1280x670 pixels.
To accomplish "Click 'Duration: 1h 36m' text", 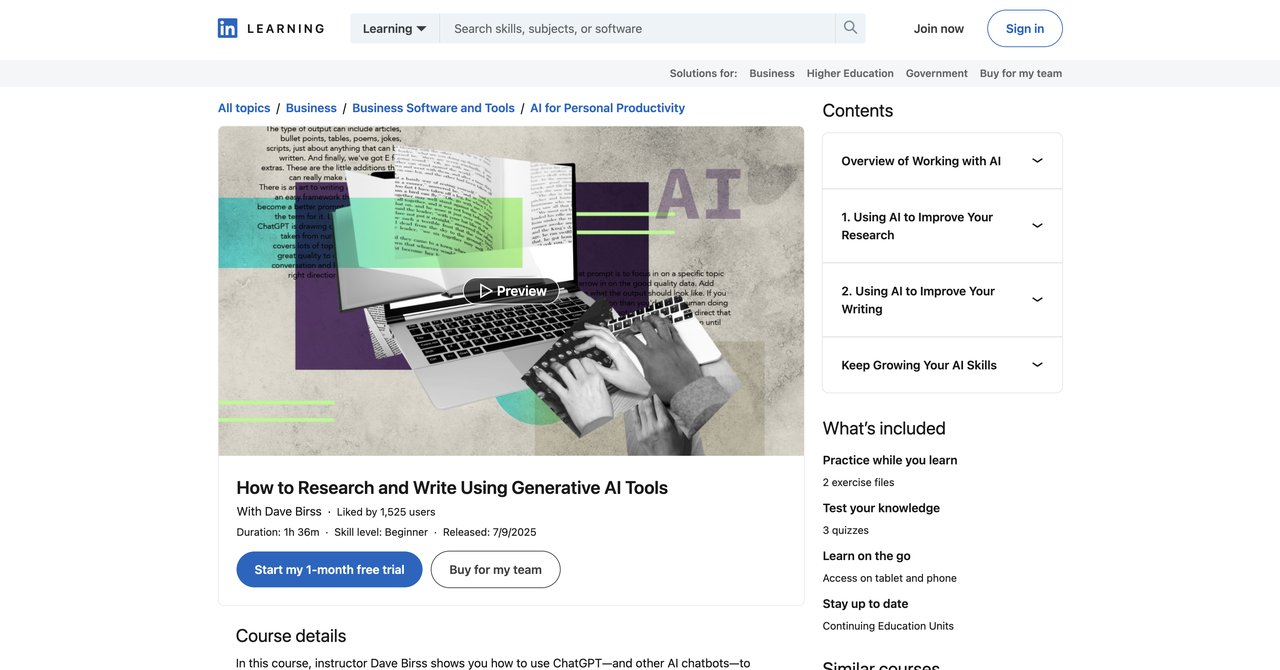I will point(278,532).
